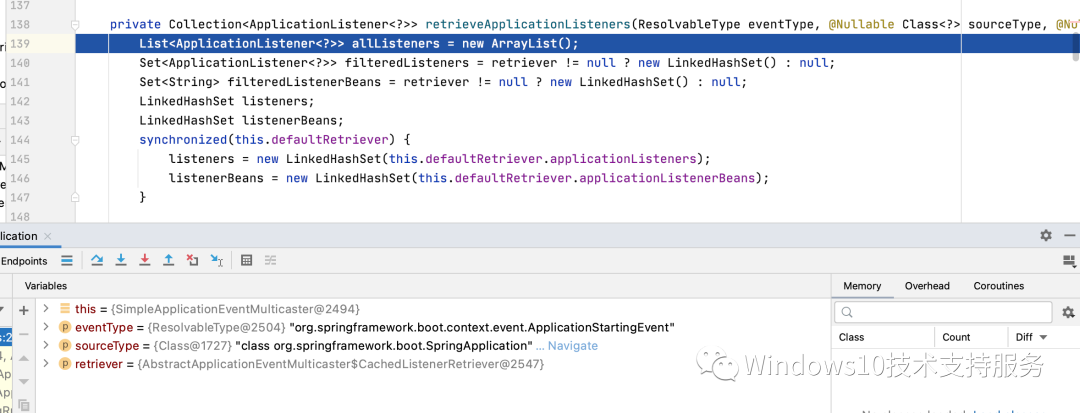This screenshot has height=413, width=1080.
Task: Click the @Nullable annotation before Class
Action: coord(862,25)
